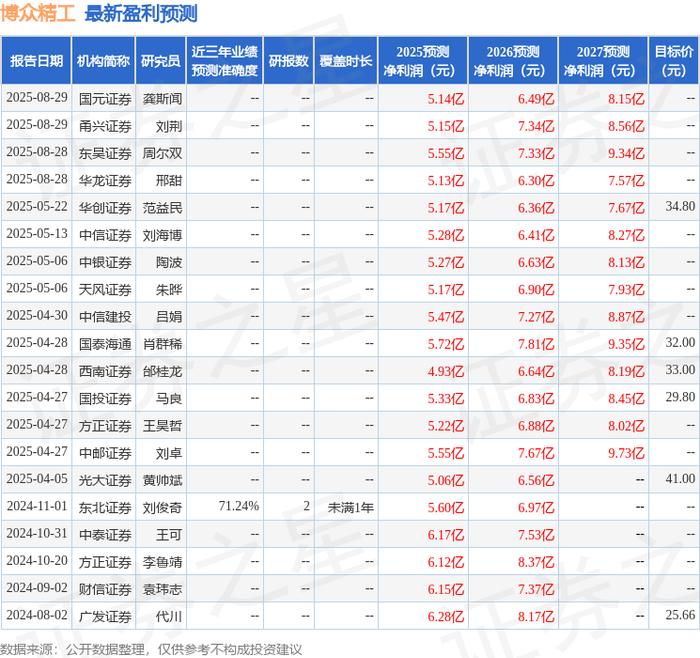Click the 最新盈利预测 heading text
This screenshot has width=700, height=658.
coord(141,13)
